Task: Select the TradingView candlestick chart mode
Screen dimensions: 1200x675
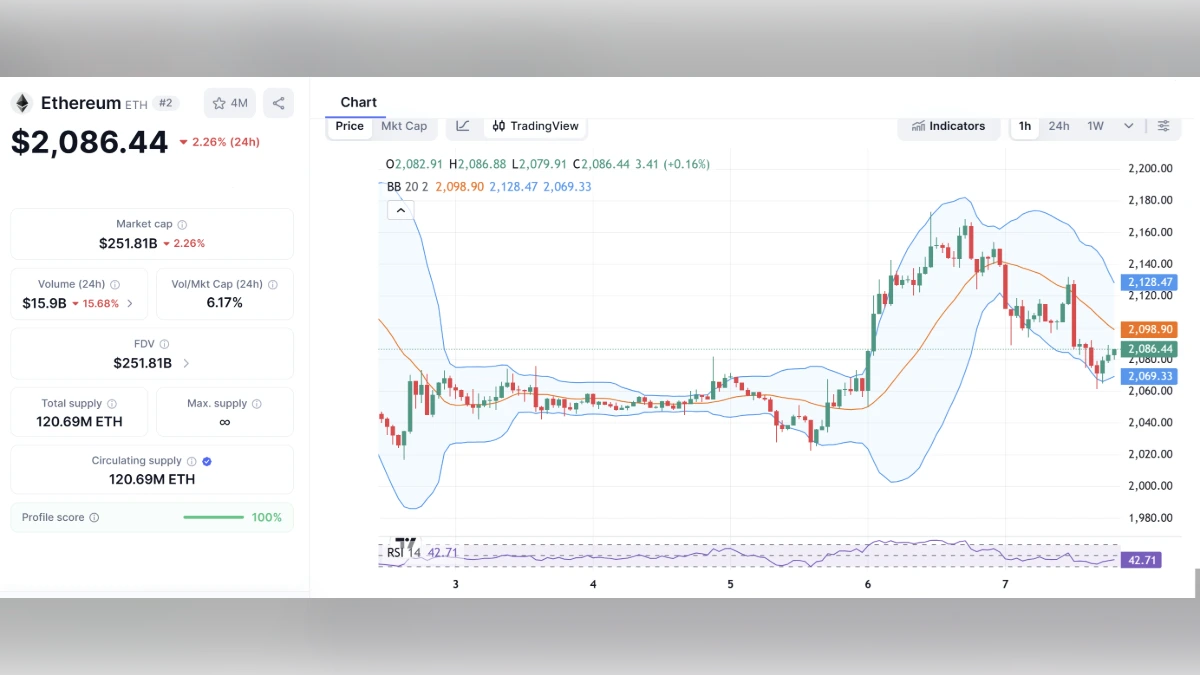Action: point(535,126)
